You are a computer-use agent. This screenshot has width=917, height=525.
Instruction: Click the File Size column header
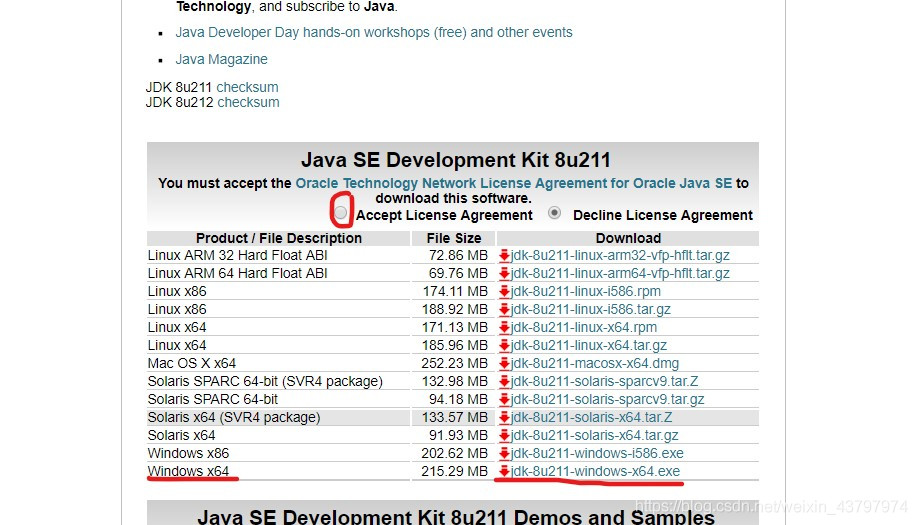coord(454,238)
